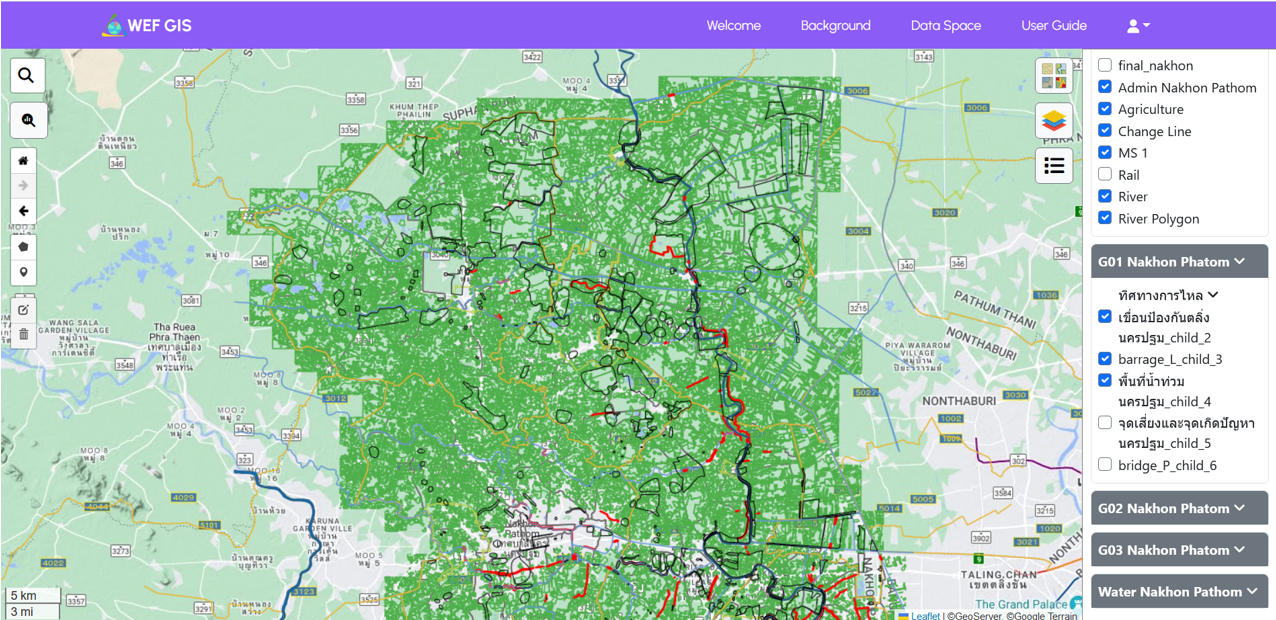Open the basemap gallery icon
The height and width of the screenshot is (620, 1276).
(1054, 75)
